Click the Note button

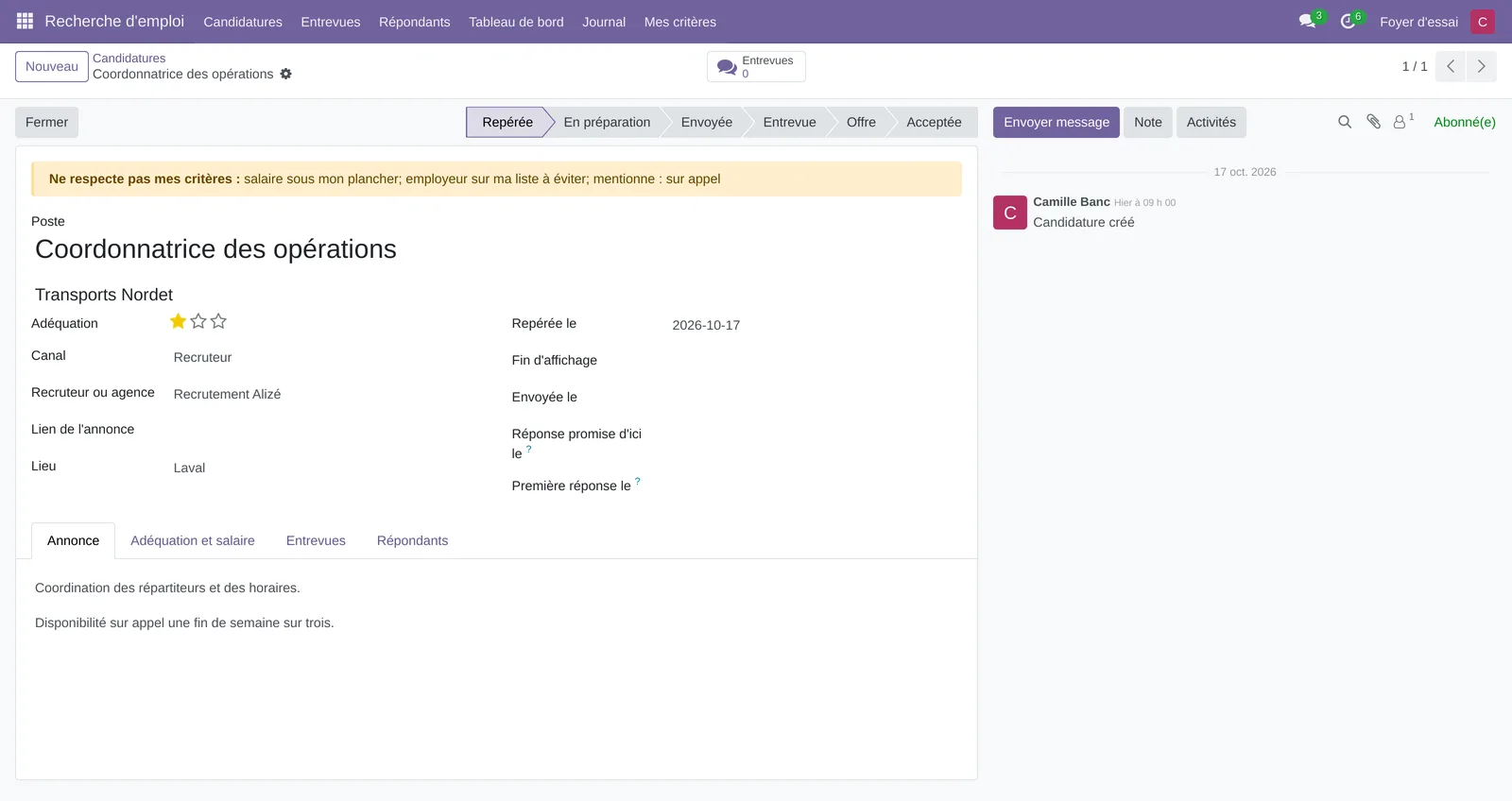(1148, 122)
